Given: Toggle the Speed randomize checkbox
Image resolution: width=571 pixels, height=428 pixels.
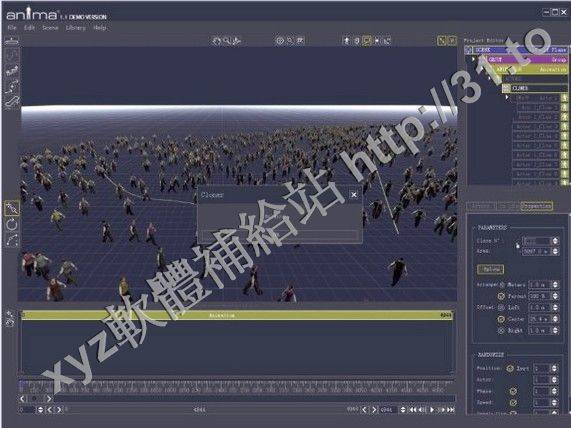Looking at the screenshot, I should point(513,403).
